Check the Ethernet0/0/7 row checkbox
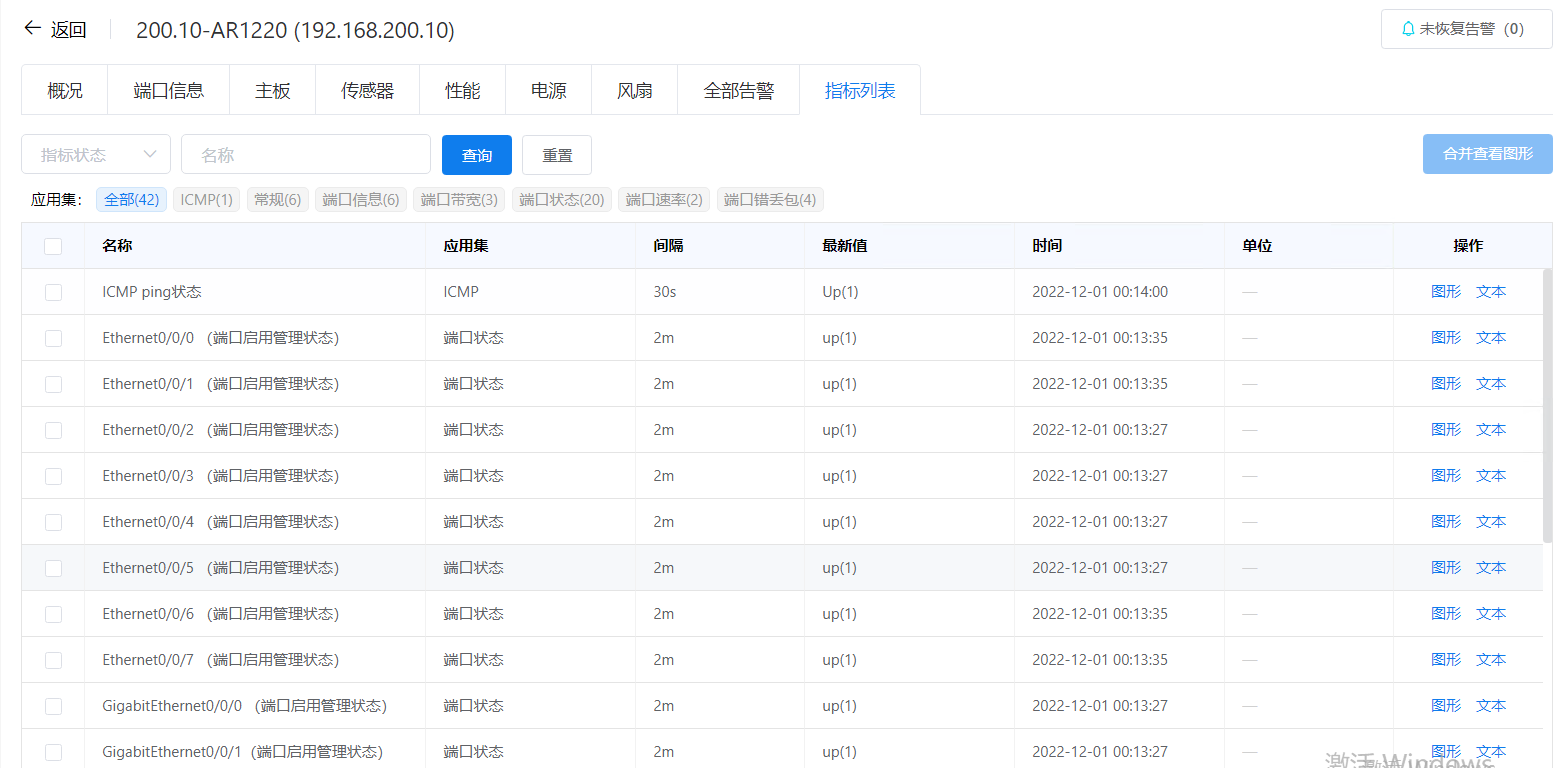 pos(53,660)
